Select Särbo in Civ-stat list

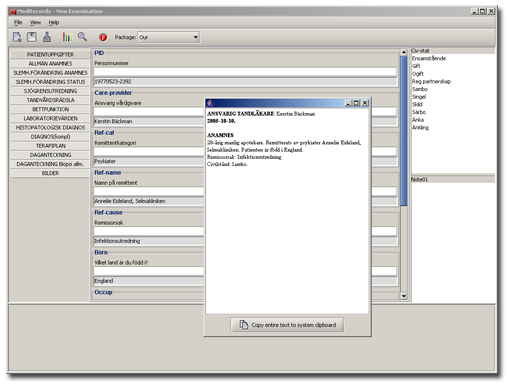[x=419, y=112]
